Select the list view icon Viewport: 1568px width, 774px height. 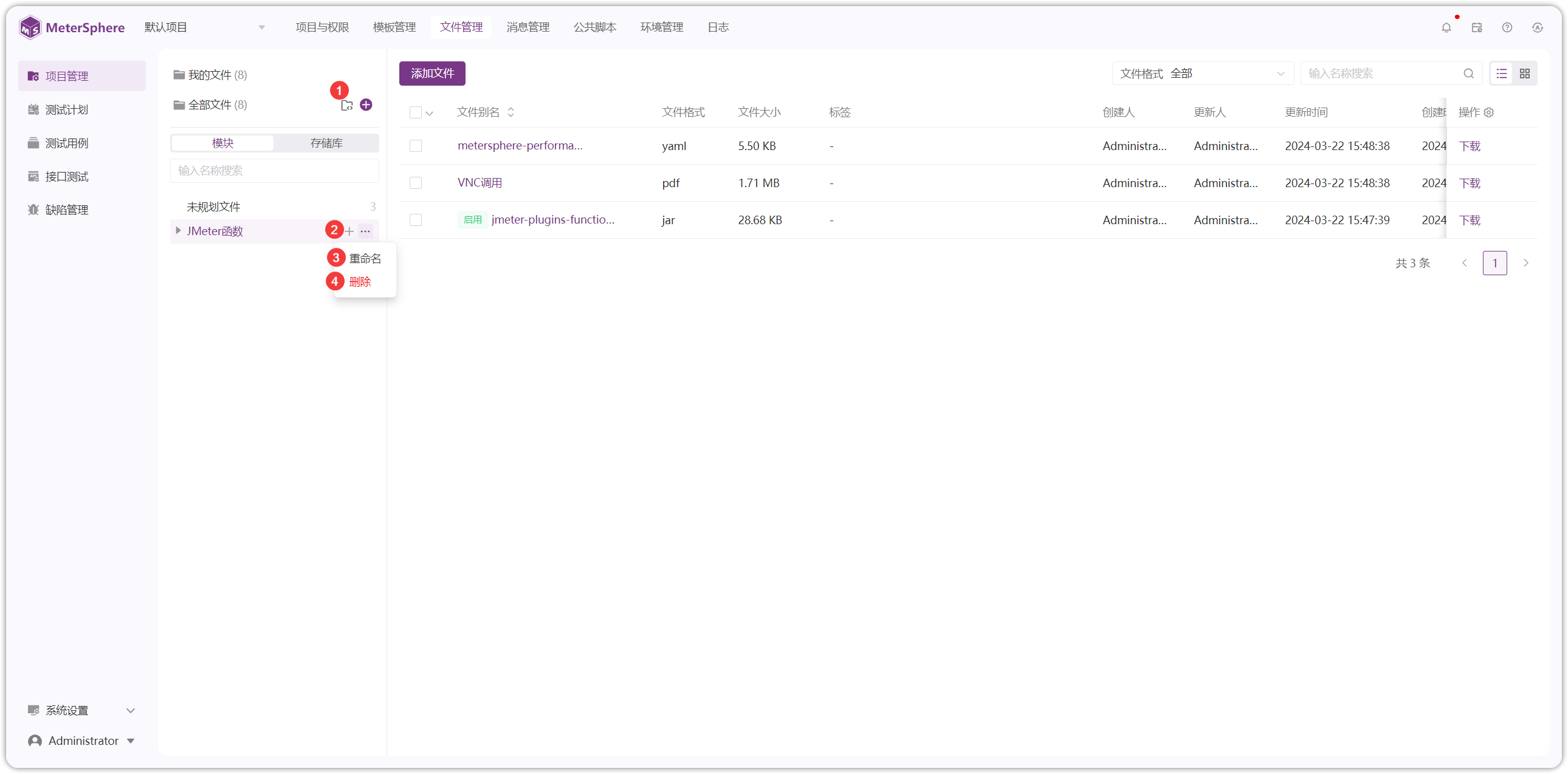(1502, 74)
